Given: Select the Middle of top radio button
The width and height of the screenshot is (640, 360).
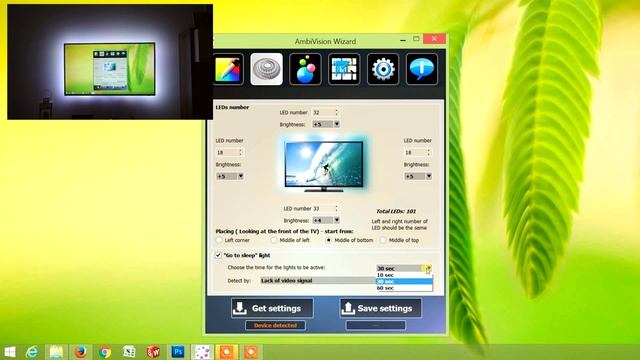Looking at the screenshot, I should click(x=383, y=240).
